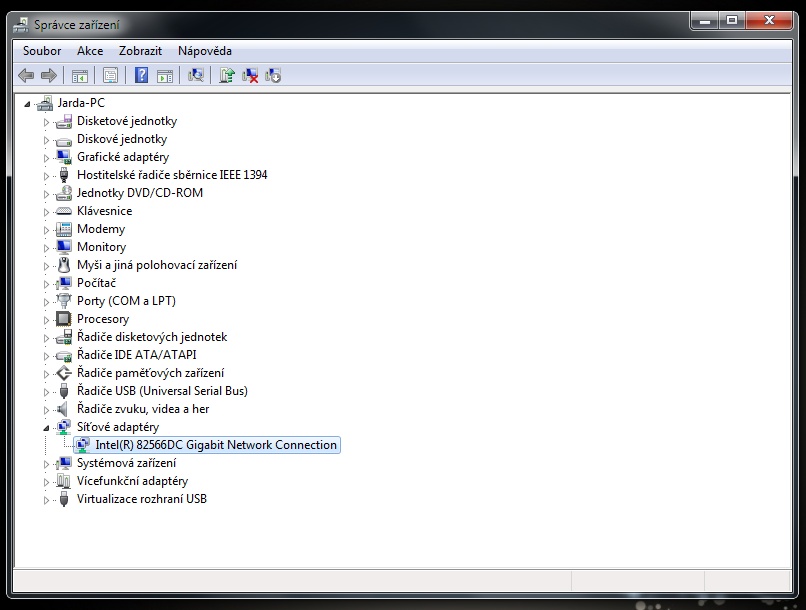Click the Forward arrow toolbar icon
The height and width of the screenshot is (610, 806).
coord(48,76)
